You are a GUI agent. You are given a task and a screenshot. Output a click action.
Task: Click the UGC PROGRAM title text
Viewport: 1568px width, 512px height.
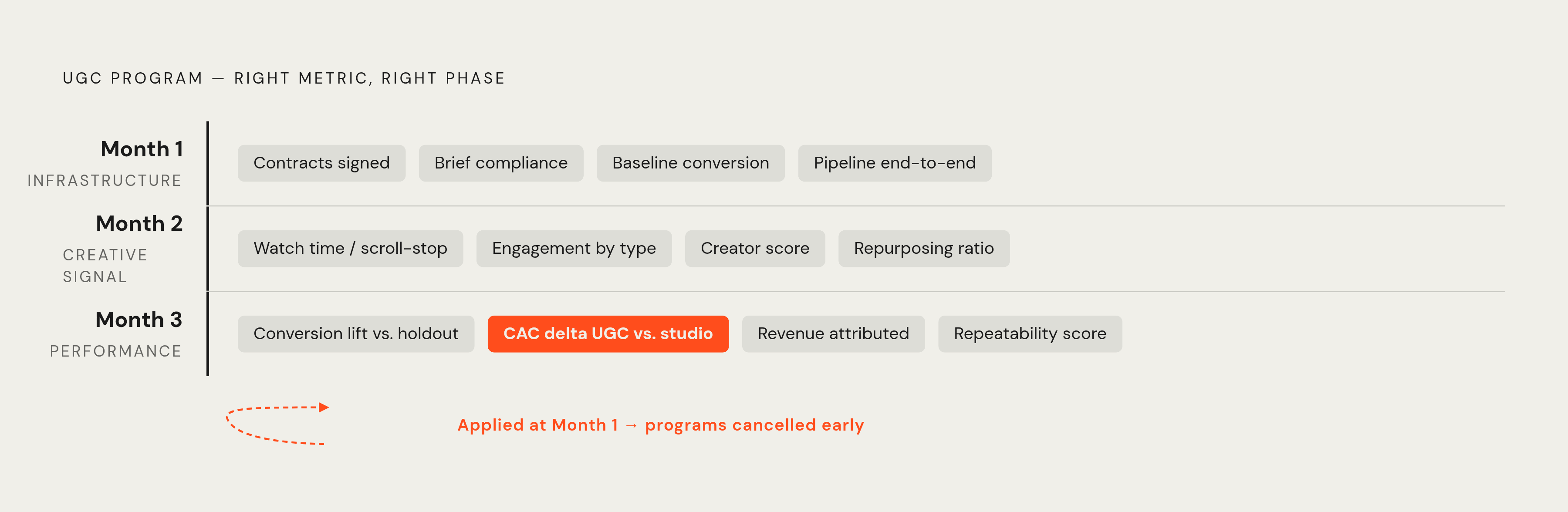(284, 78)
